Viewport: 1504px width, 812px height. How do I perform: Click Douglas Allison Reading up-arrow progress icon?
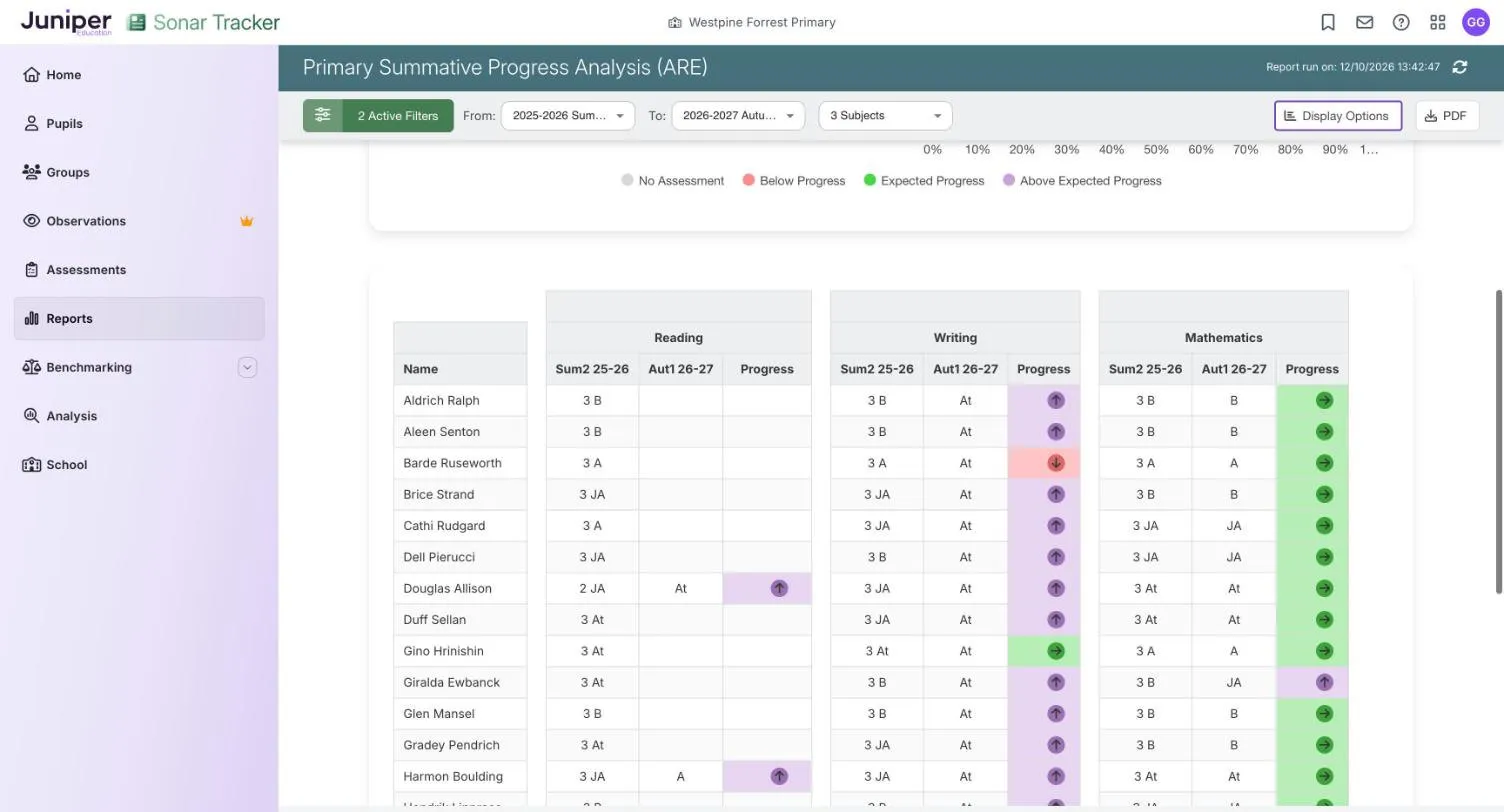779,588
